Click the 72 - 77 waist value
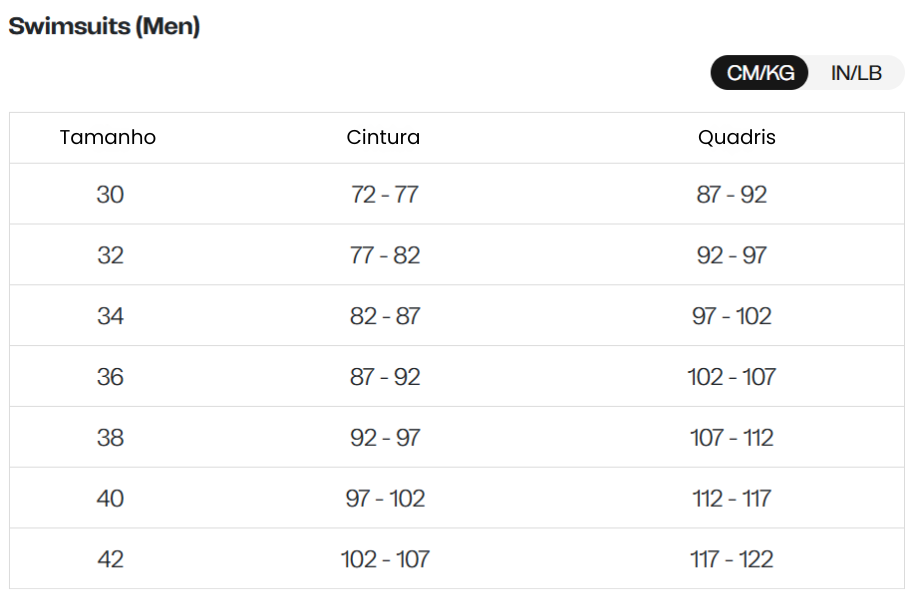The height and width of the screenshot is (594, 913). tap(384, 195)
